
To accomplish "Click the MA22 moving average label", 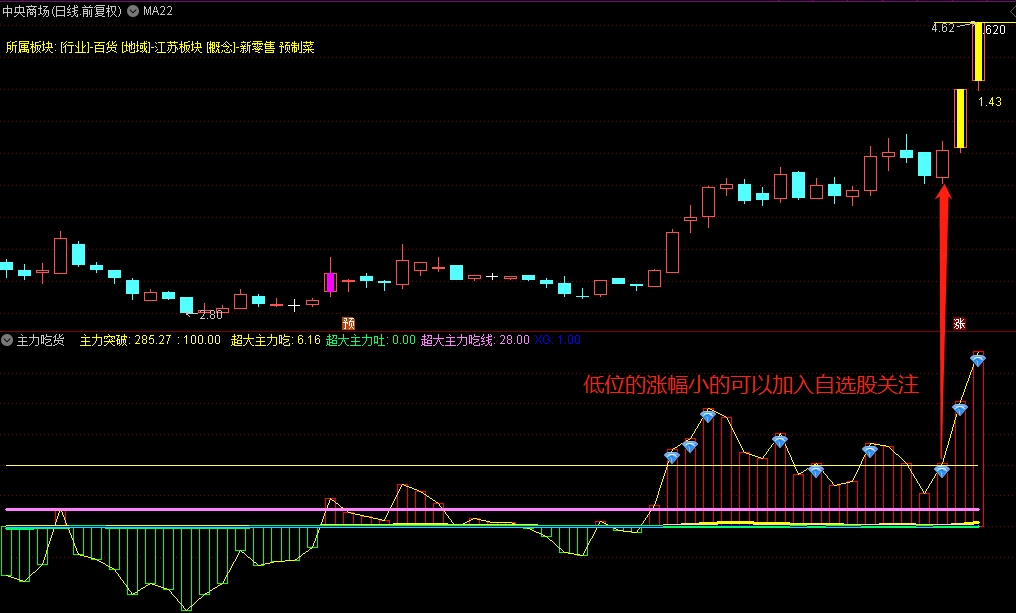I will [x=157, y=11].
